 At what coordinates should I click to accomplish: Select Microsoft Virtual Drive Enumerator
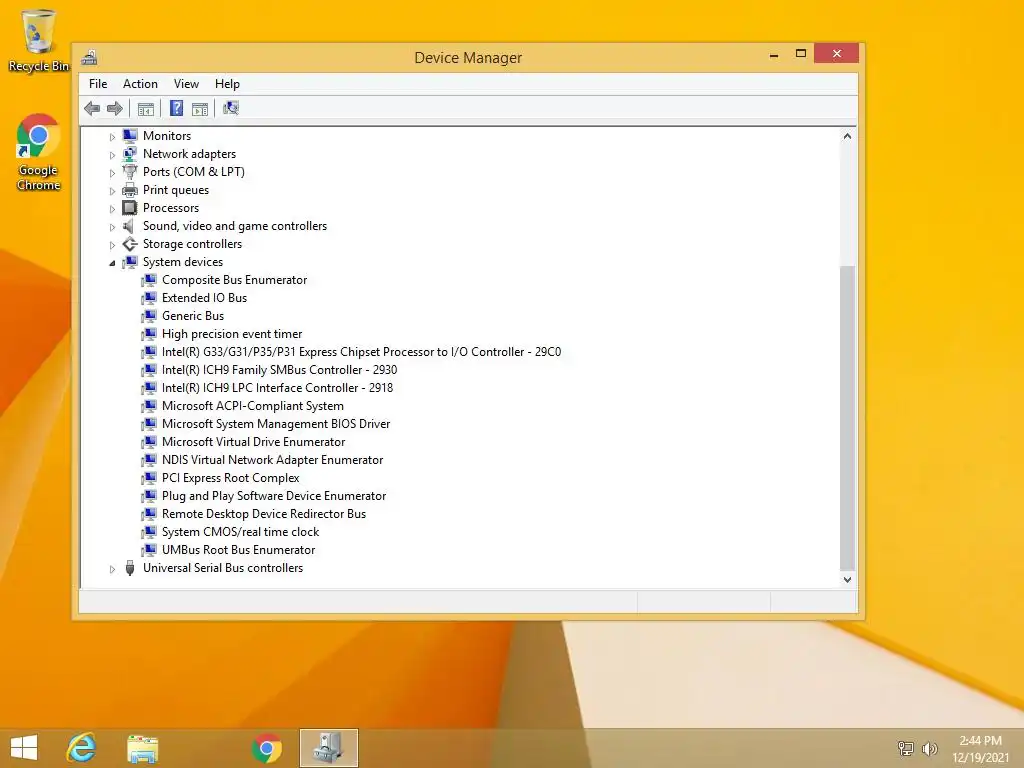click(x=253, y=442)
